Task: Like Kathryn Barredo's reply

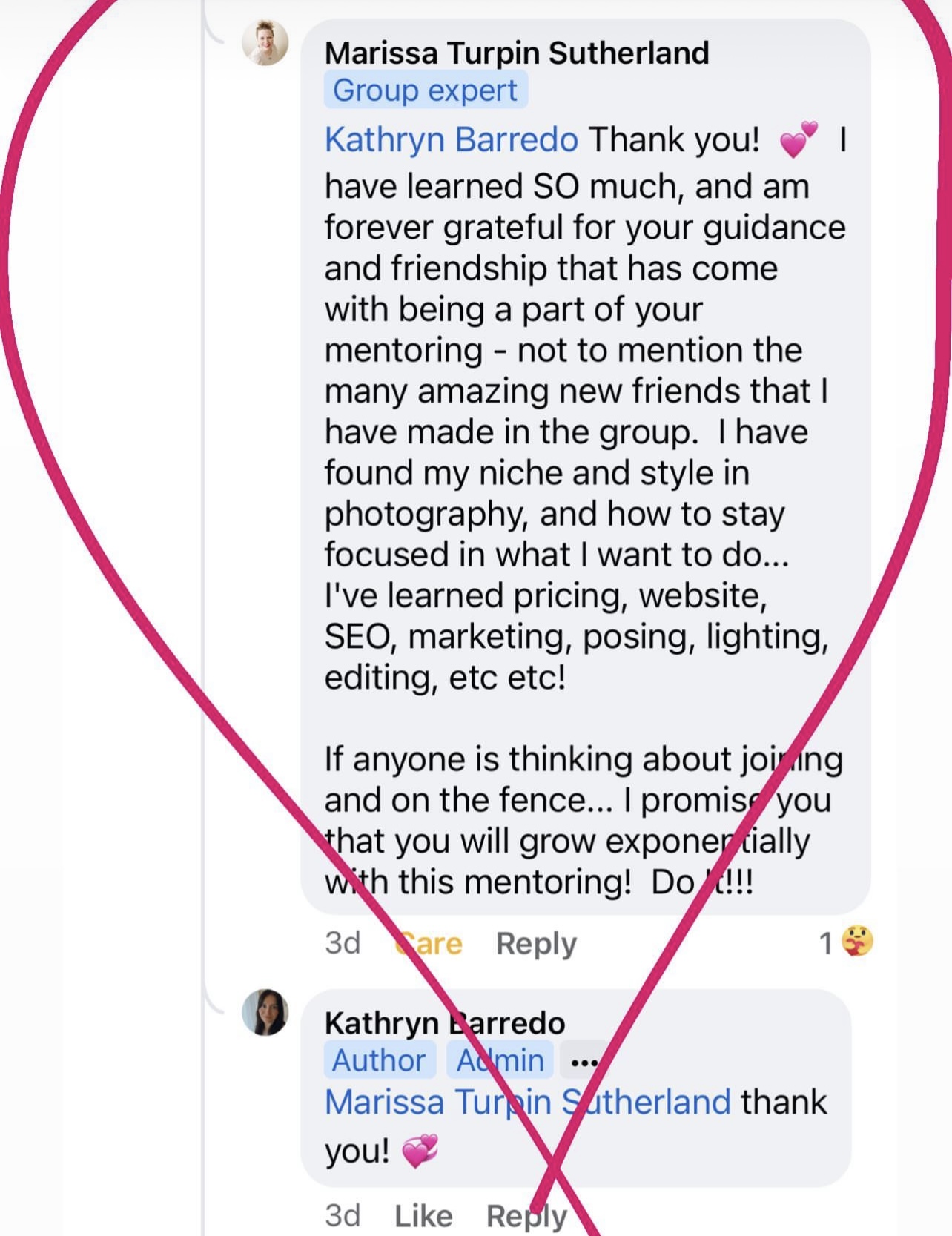Action: 423,1216
